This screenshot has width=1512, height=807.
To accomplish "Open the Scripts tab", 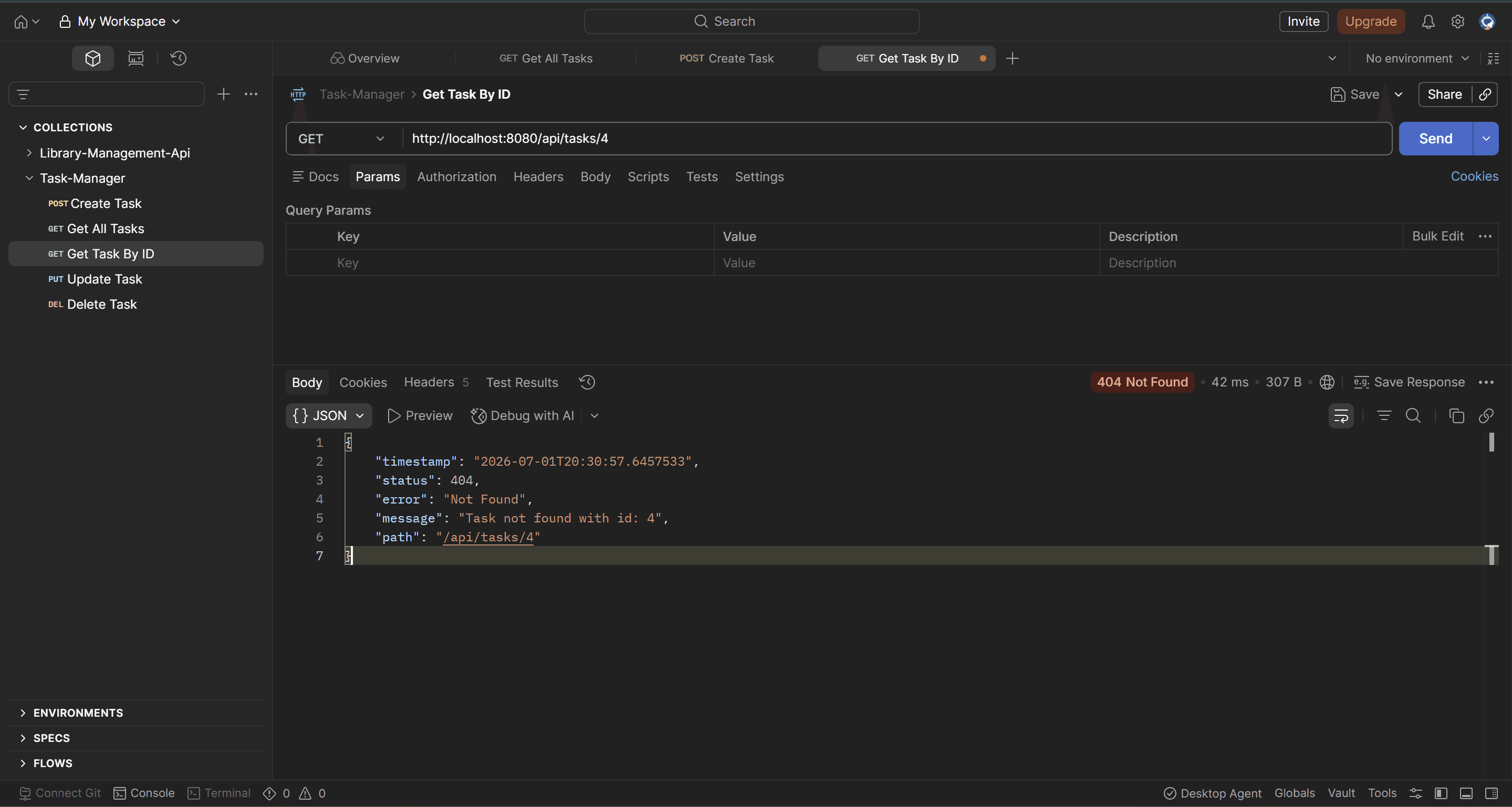I will coord(648,176).
